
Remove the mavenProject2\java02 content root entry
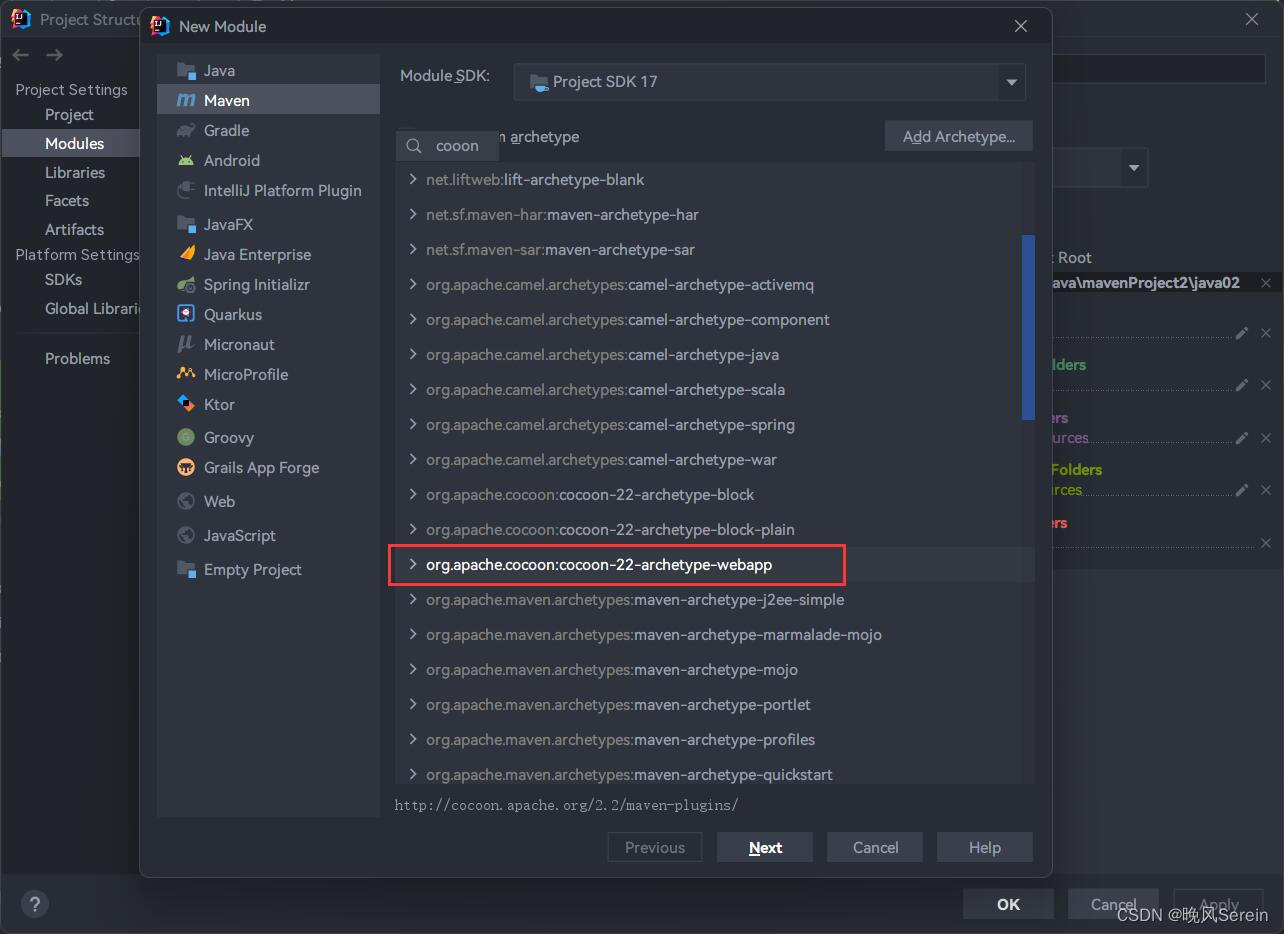point(1266,283)
